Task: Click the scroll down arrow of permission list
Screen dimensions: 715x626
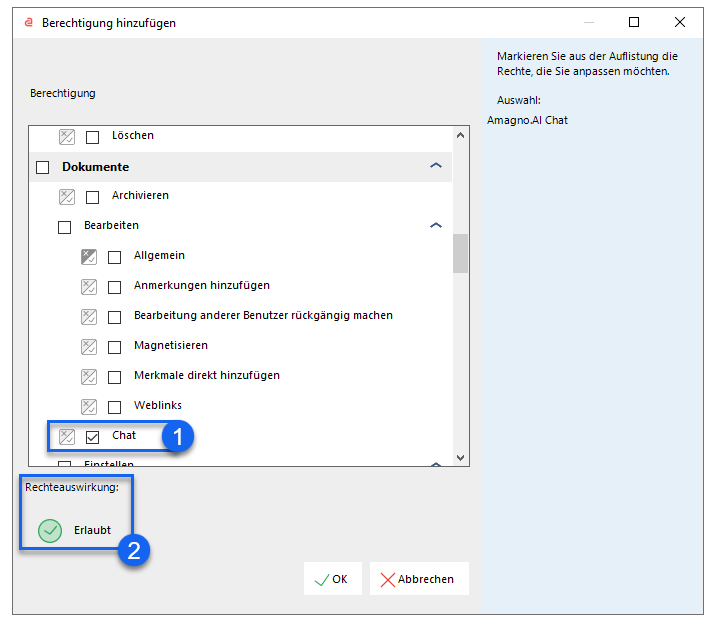Action: coord(461,457)
